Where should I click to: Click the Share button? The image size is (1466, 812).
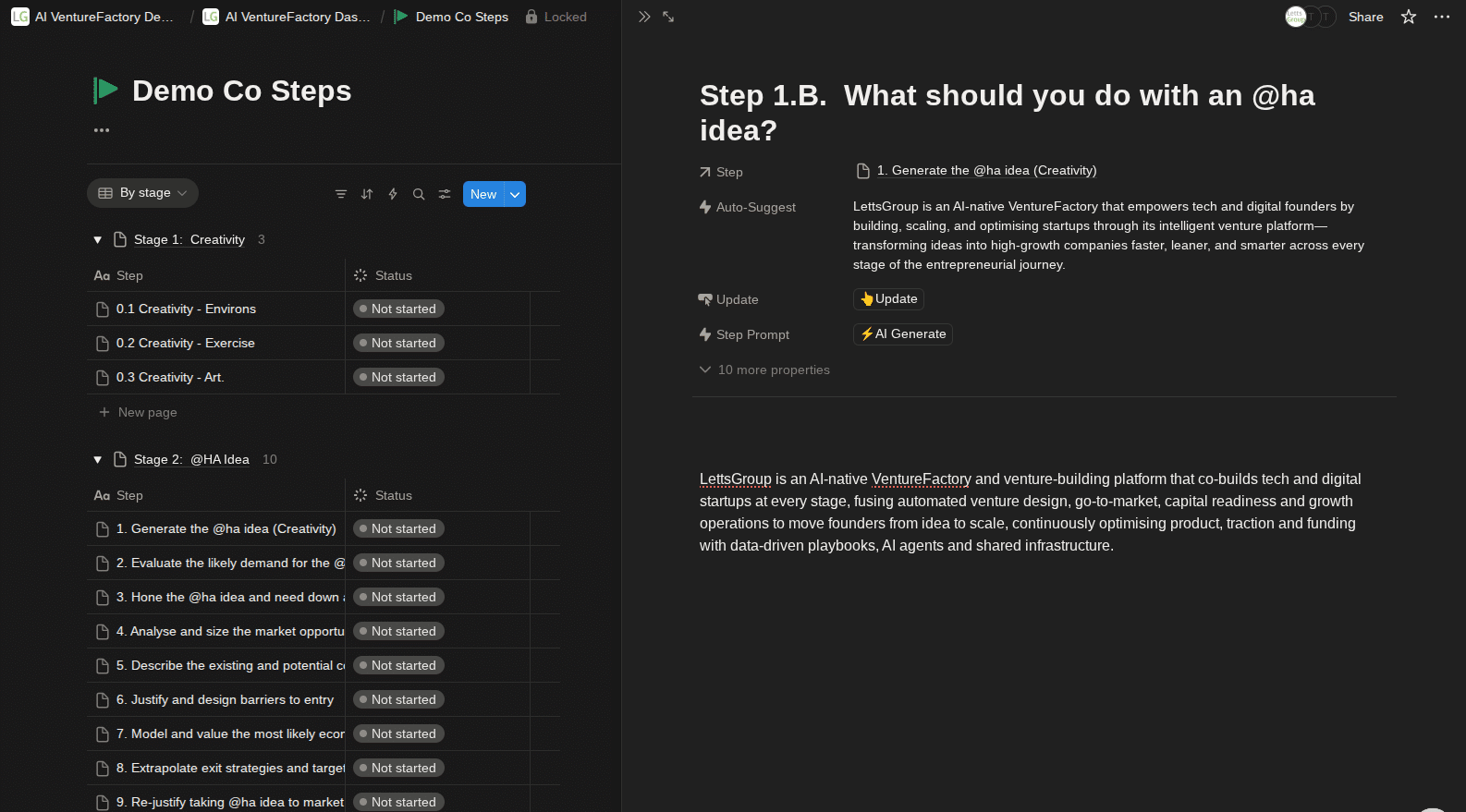click(1366, 17)
